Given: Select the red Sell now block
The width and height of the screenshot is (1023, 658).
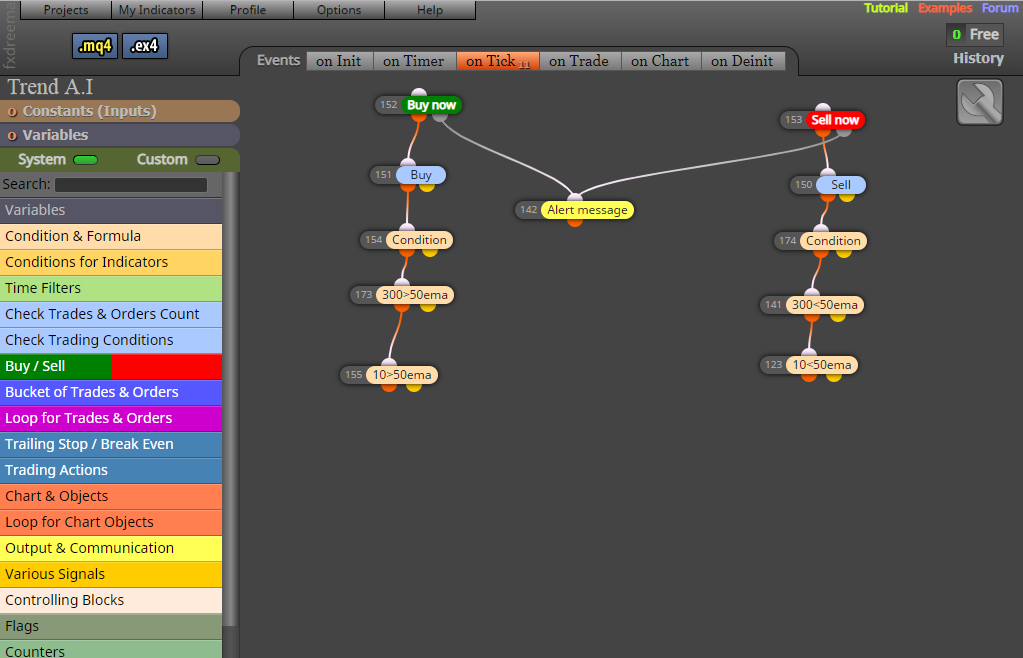Looking at the screenshot, I should pos(834,120).
